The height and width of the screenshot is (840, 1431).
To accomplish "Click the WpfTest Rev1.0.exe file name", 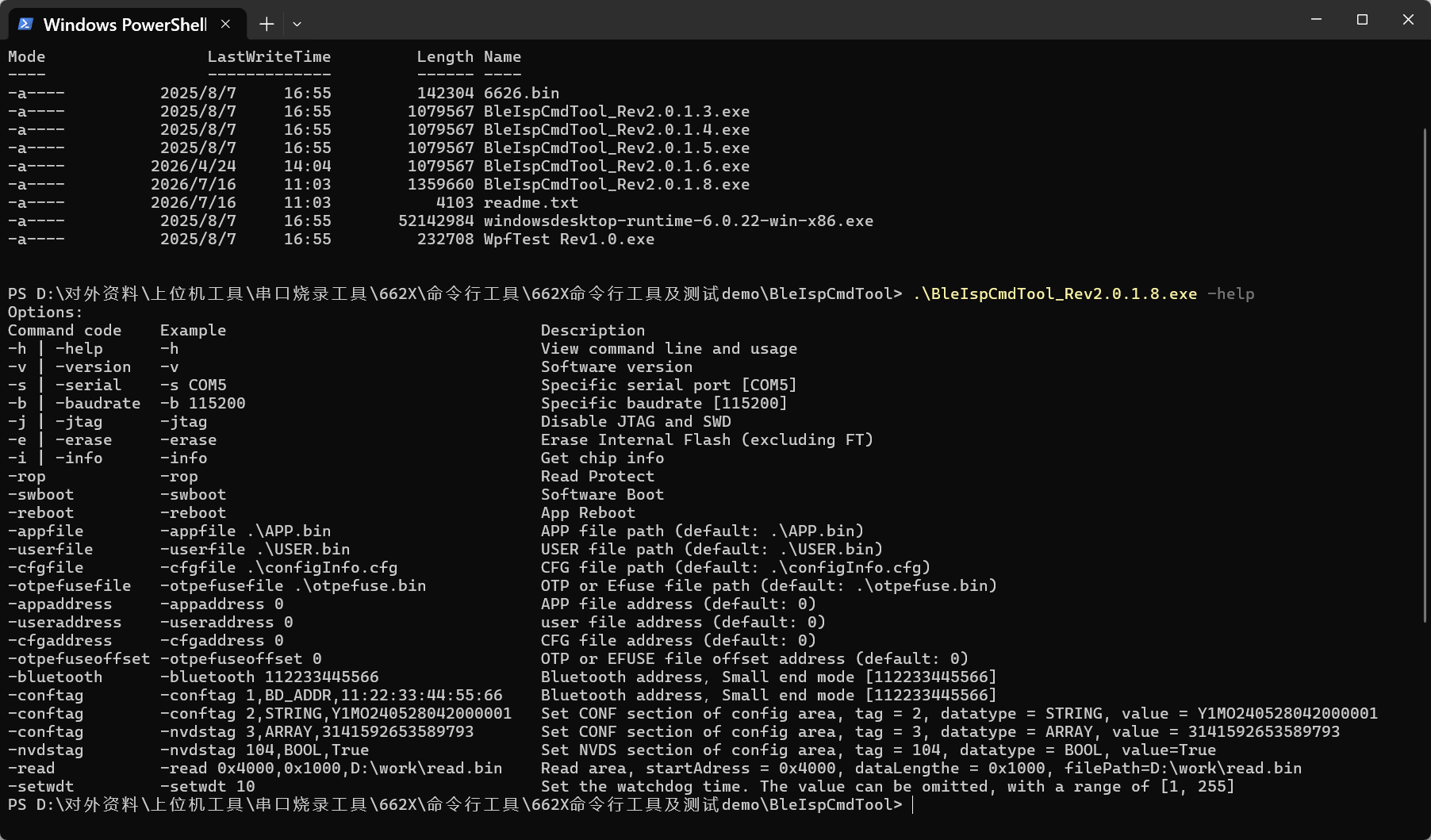I will tap(569, 239).
